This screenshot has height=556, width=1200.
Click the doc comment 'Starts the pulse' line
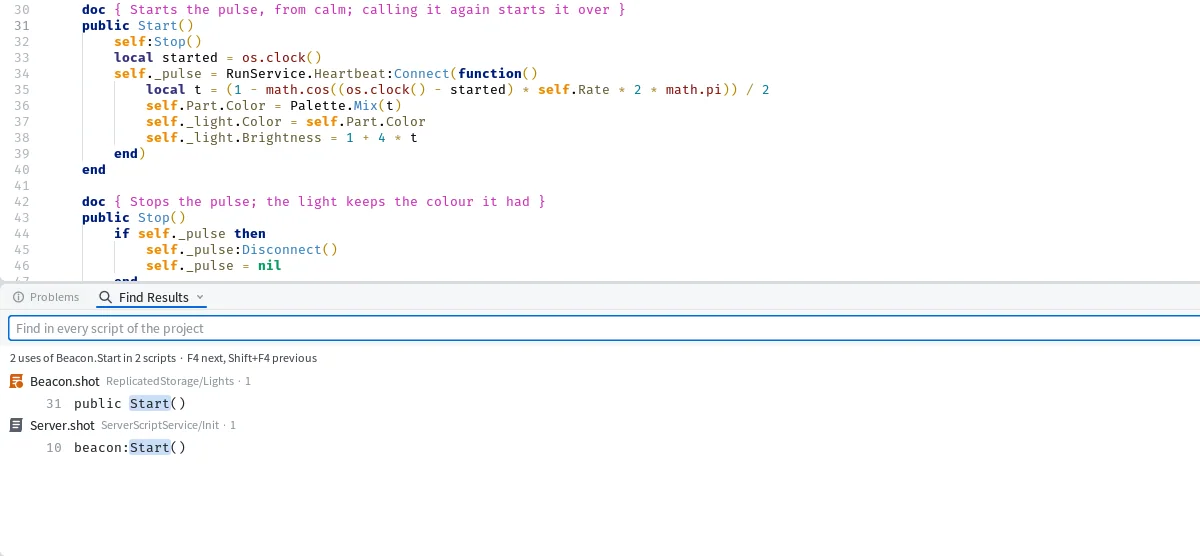tap(353, 9)
